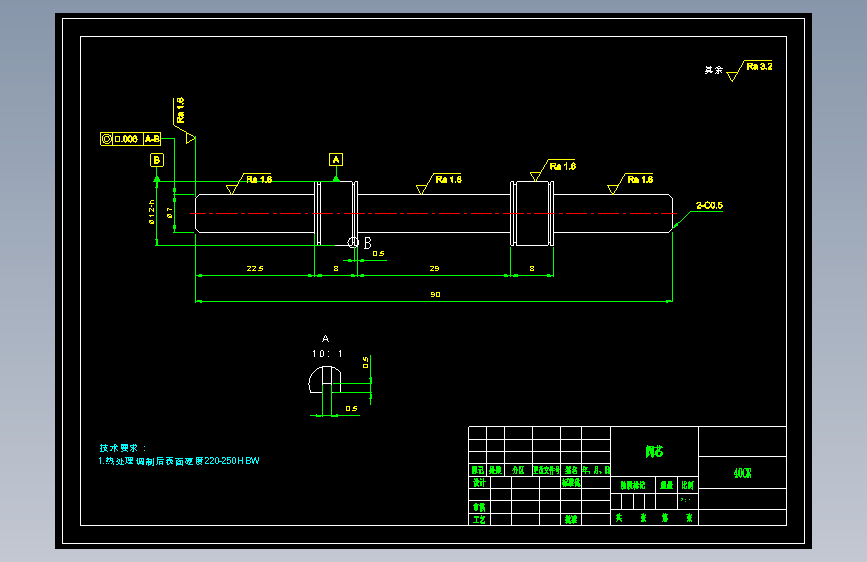Select the datum 'A' square label
This screenshot has height=562, width=867.
336,160
